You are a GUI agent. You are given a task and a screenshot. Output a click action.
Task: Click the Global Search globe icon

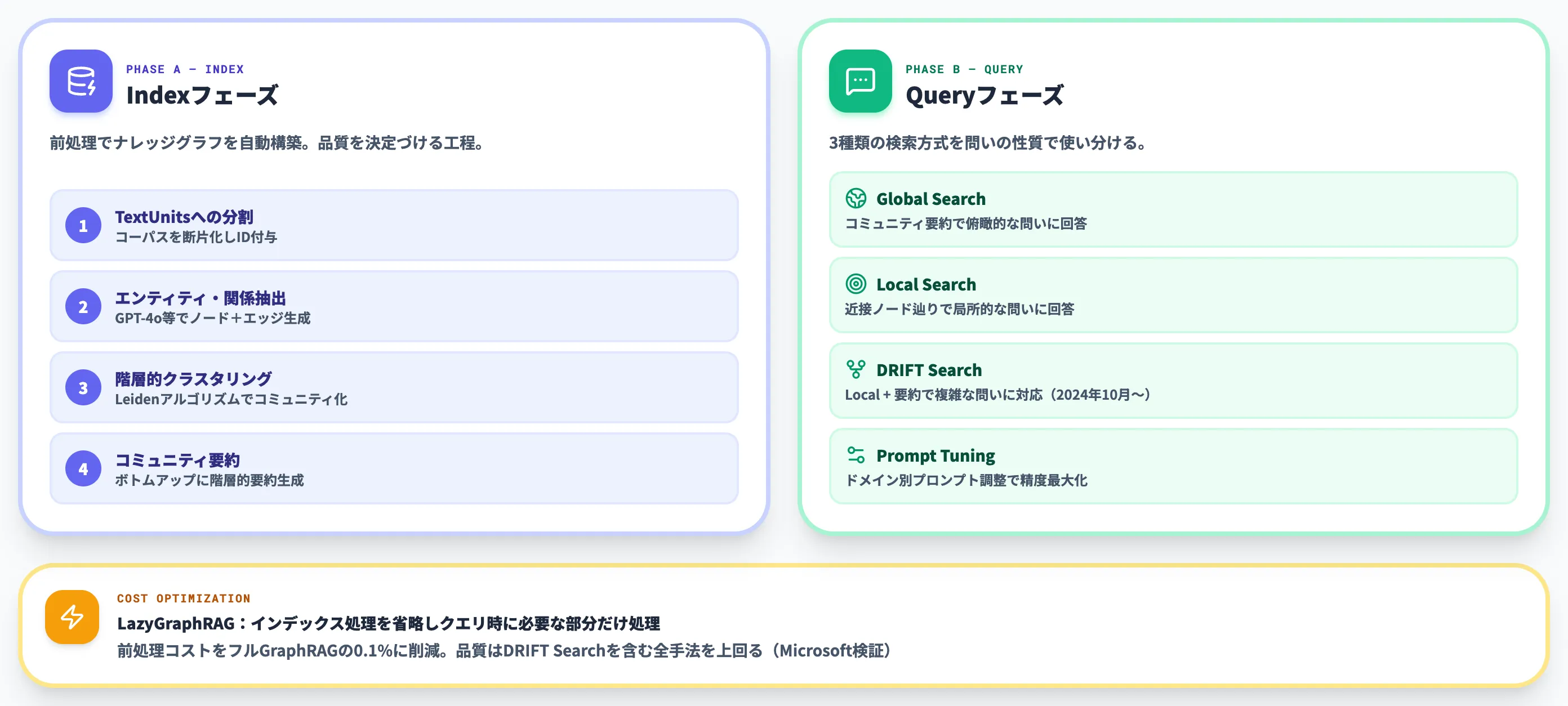[x=856, y=198]
